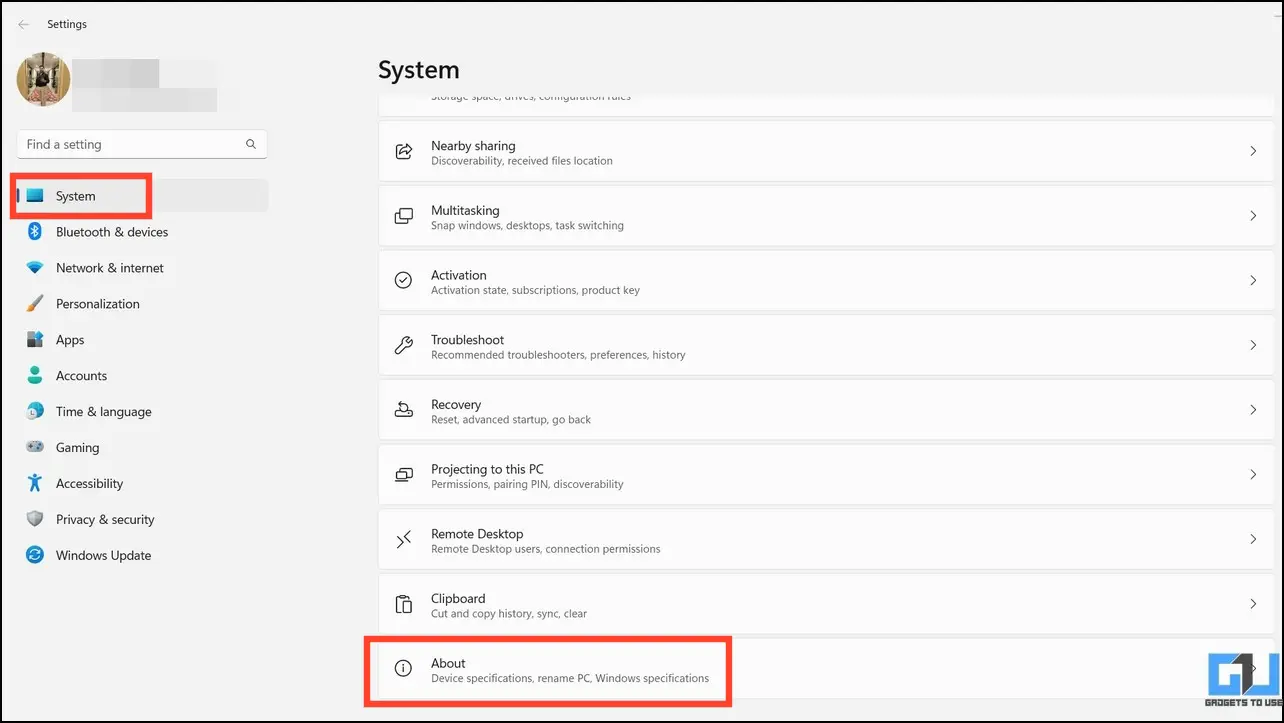Select Accessibility label in sidebar
The height and width of the screenshot is (723, 1284).
coord(90,484)
